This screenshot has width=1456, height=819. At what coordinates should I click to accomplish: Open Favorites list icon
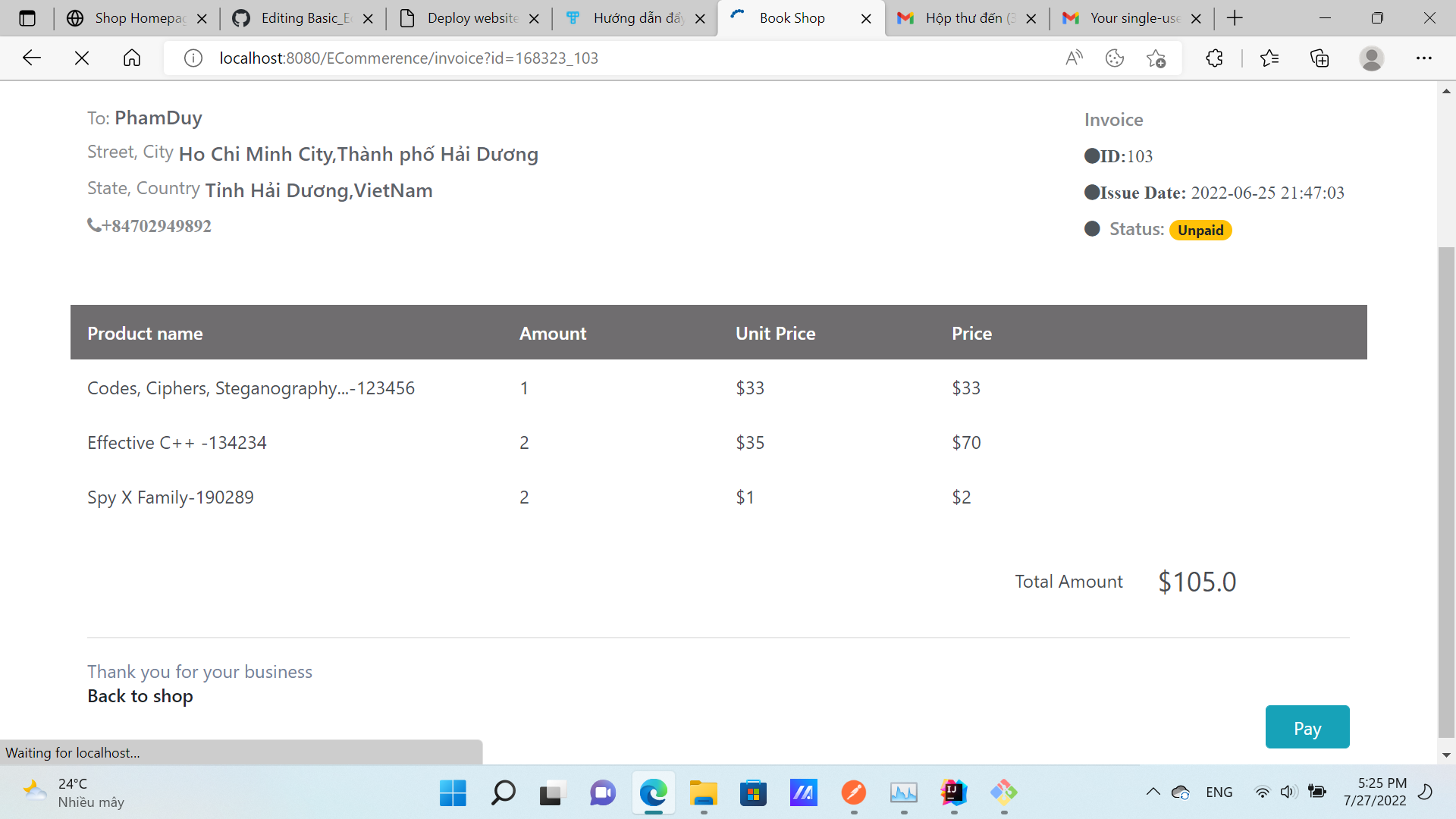point(1269,58)
